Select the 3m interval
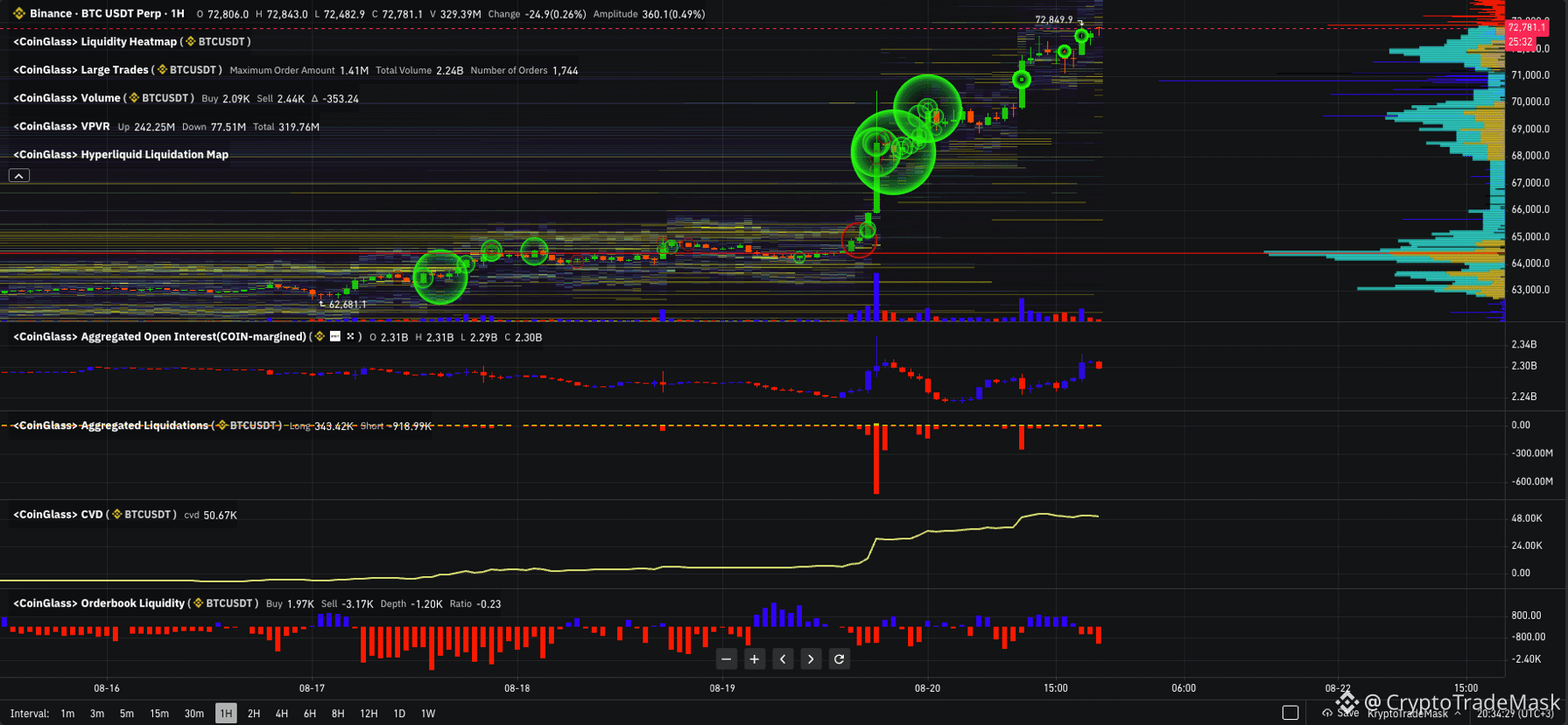Viewport: 1568px width, 725px height. point(97,714)
